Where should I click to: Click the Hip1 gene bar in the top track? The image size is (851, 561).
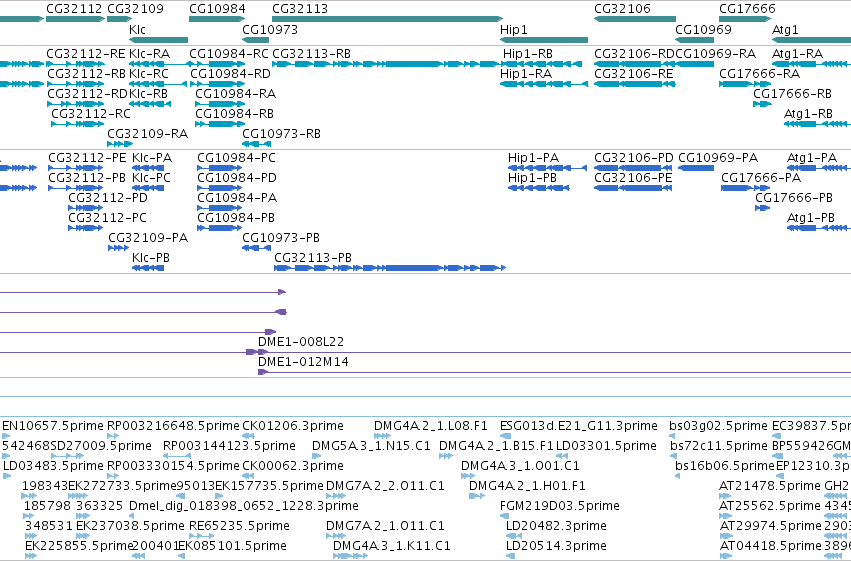(x=544, y=40)
